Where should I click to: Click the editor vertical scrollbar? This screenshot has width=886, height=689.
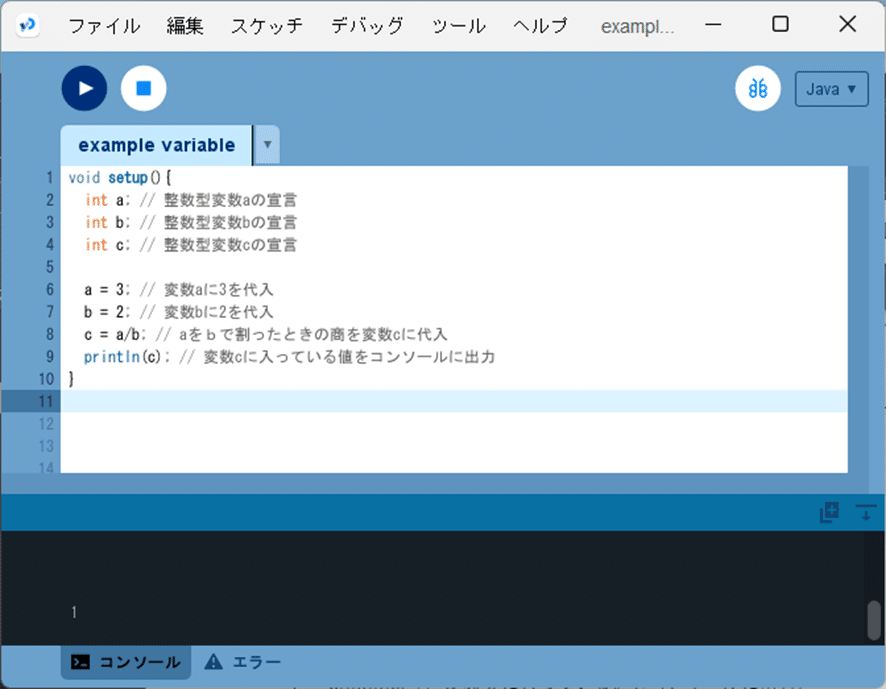(858, 319)
